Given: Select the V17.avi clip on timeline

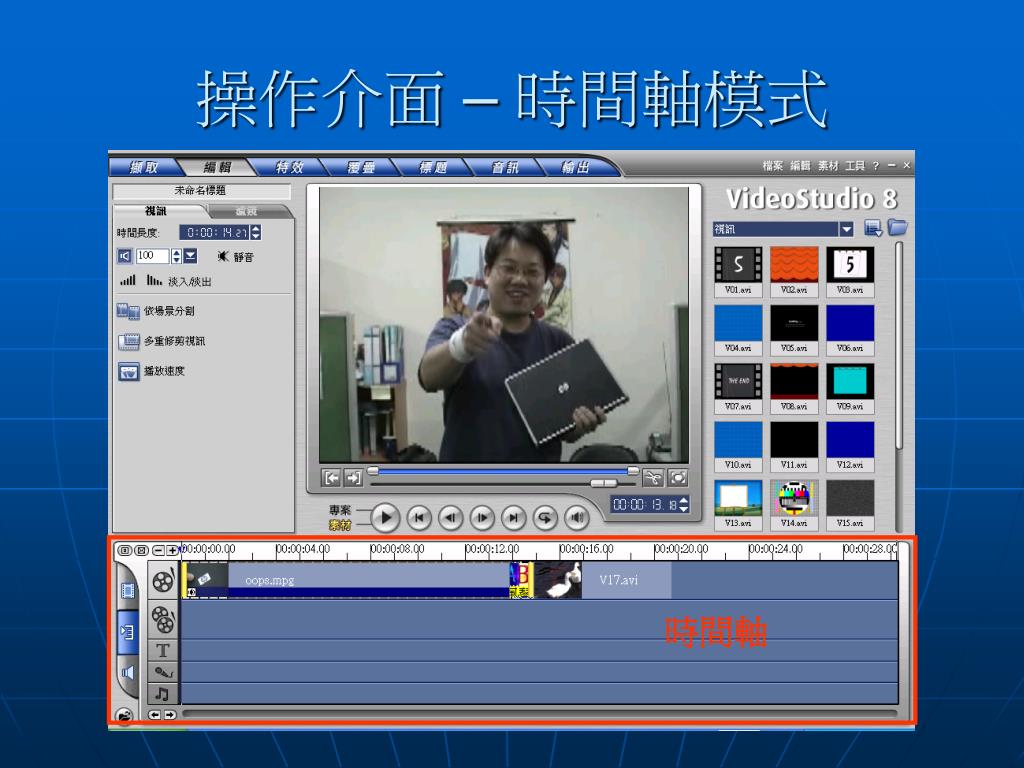Looking at the screenshot, I should click(x=603, y=580).
